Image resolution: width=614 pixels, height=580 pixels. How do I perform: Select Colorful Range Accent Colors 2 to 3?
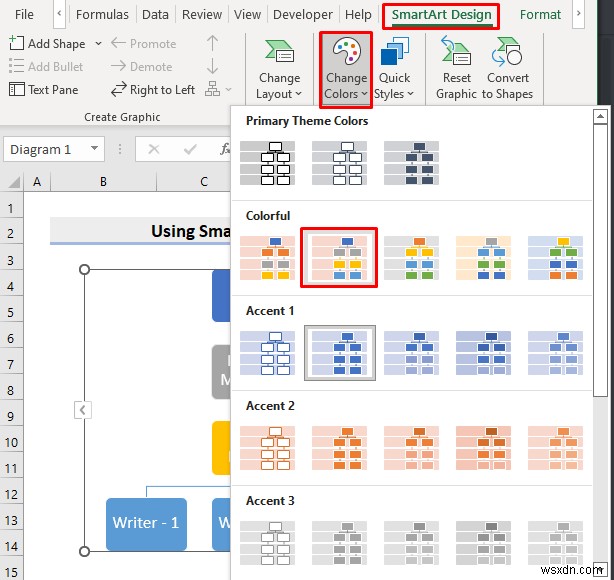(x=340, y=258)
